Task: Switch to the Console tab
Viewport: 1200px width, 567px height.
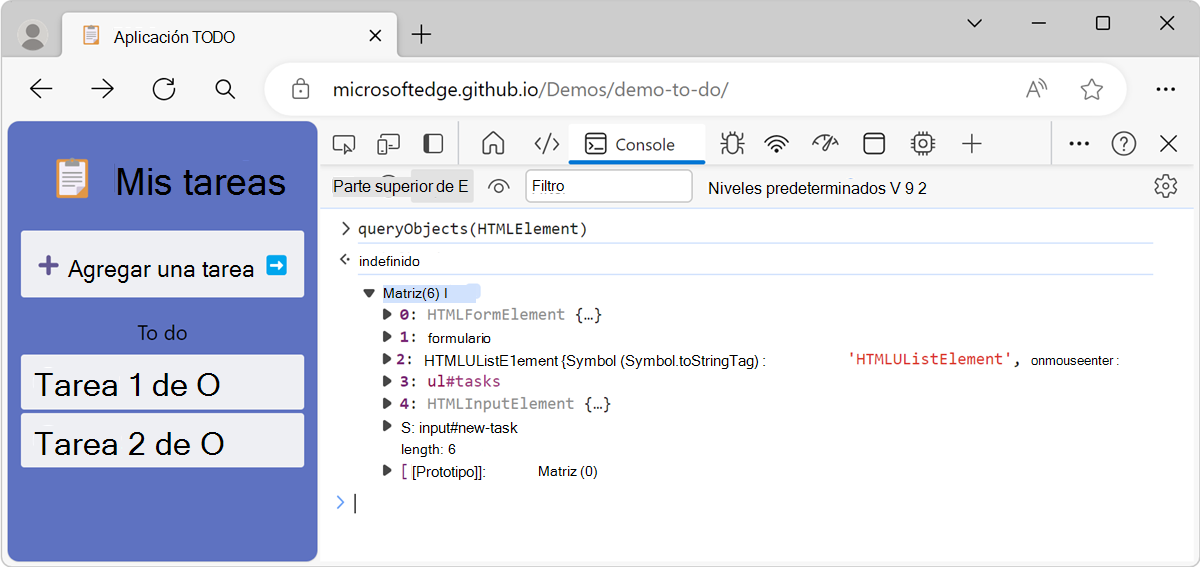Action: [636, 144]
